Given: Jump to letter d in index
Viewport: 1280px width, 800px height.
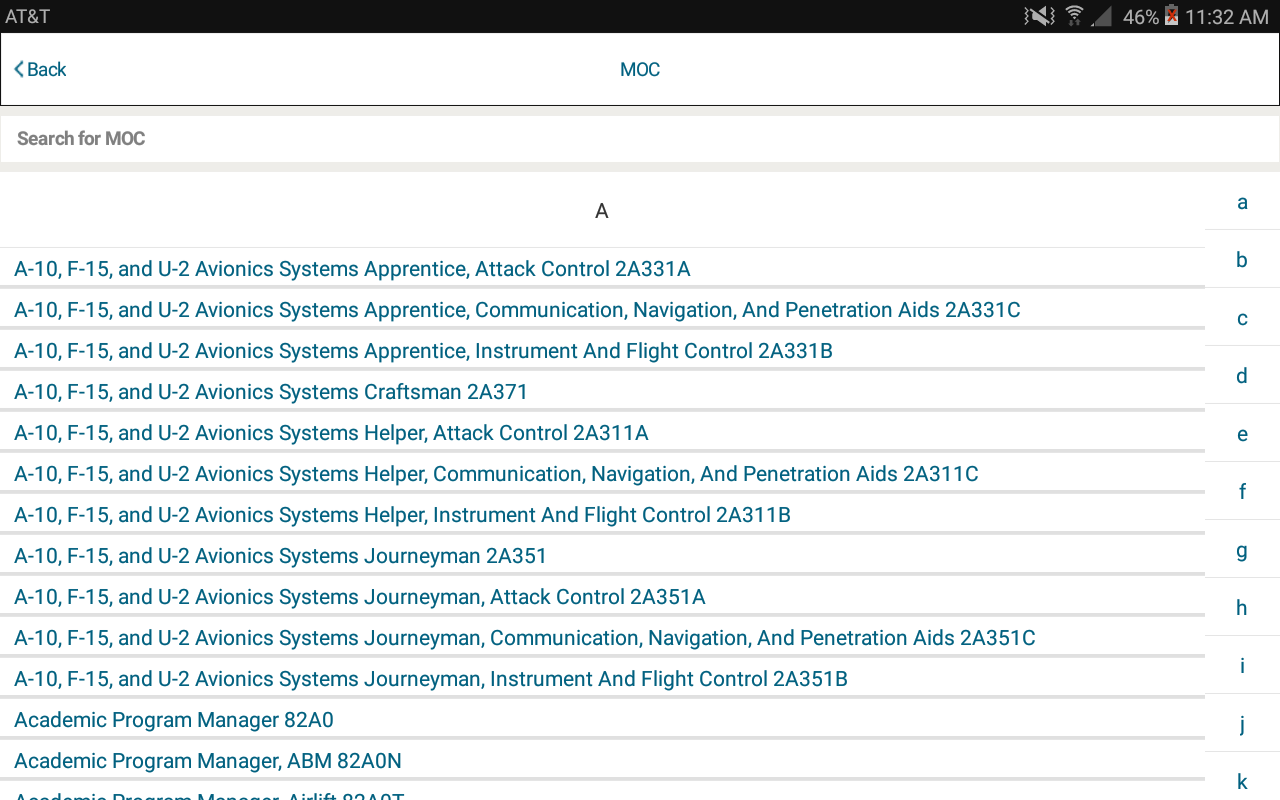Looking at the screenshot, I should [1242, 376].
